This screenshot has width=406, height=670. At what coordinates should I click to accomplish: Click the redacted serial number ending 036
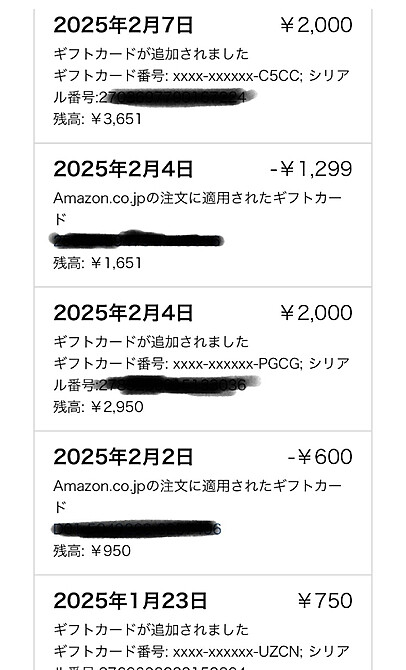[179, 385]
